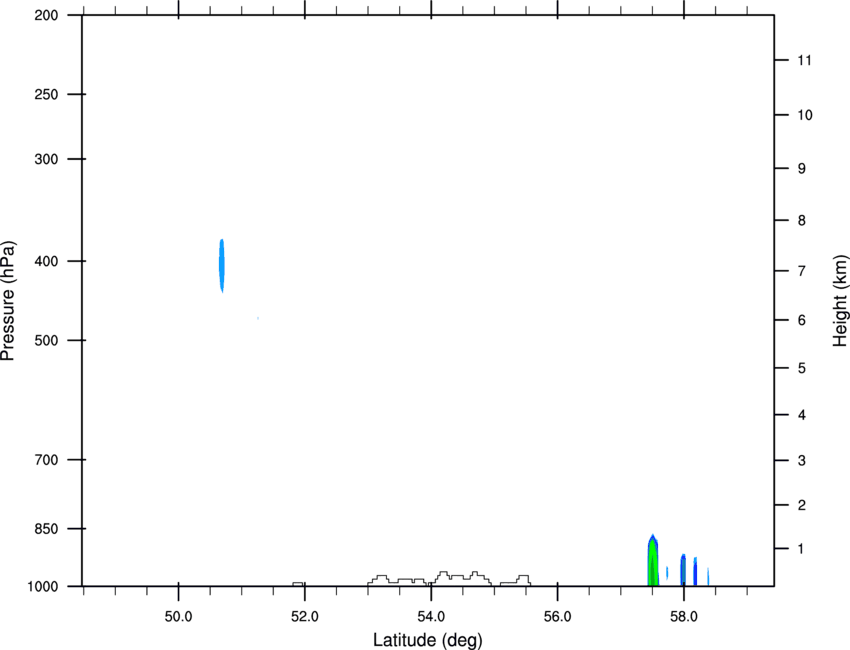Click the small terrain bump near 52.0 degrees
Image resolution: width=850 pixels, height=650 pixels.
pyautogui.click(x=298, y=584)
